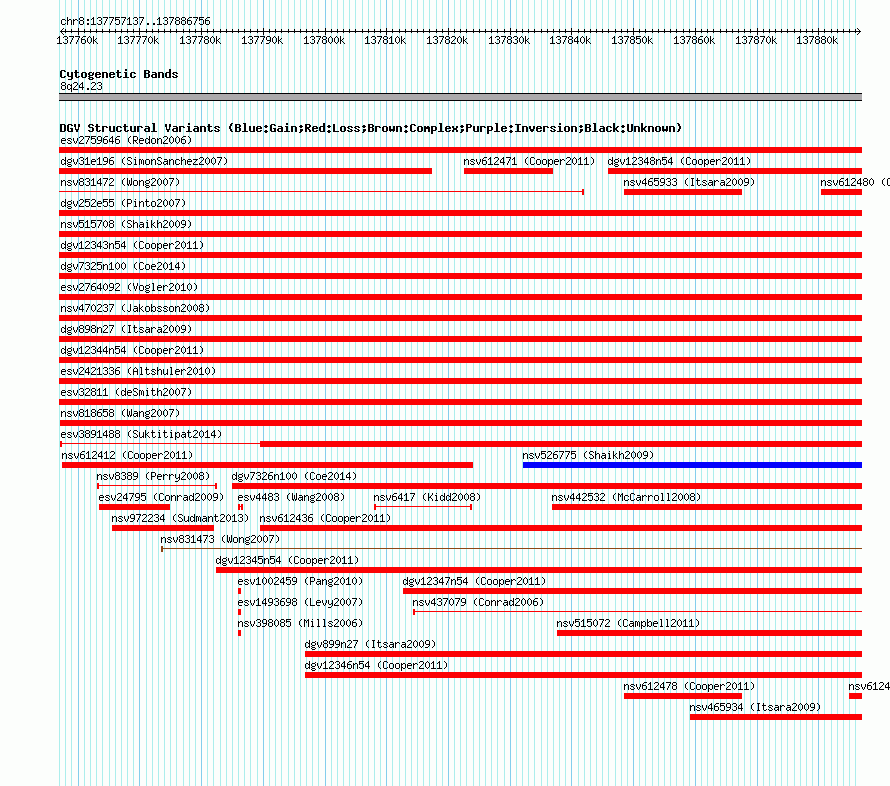This screenshot has height=786, width=890.
Task: Click dgv898n27 (Itsara2009) label
Action: [126, 329]
